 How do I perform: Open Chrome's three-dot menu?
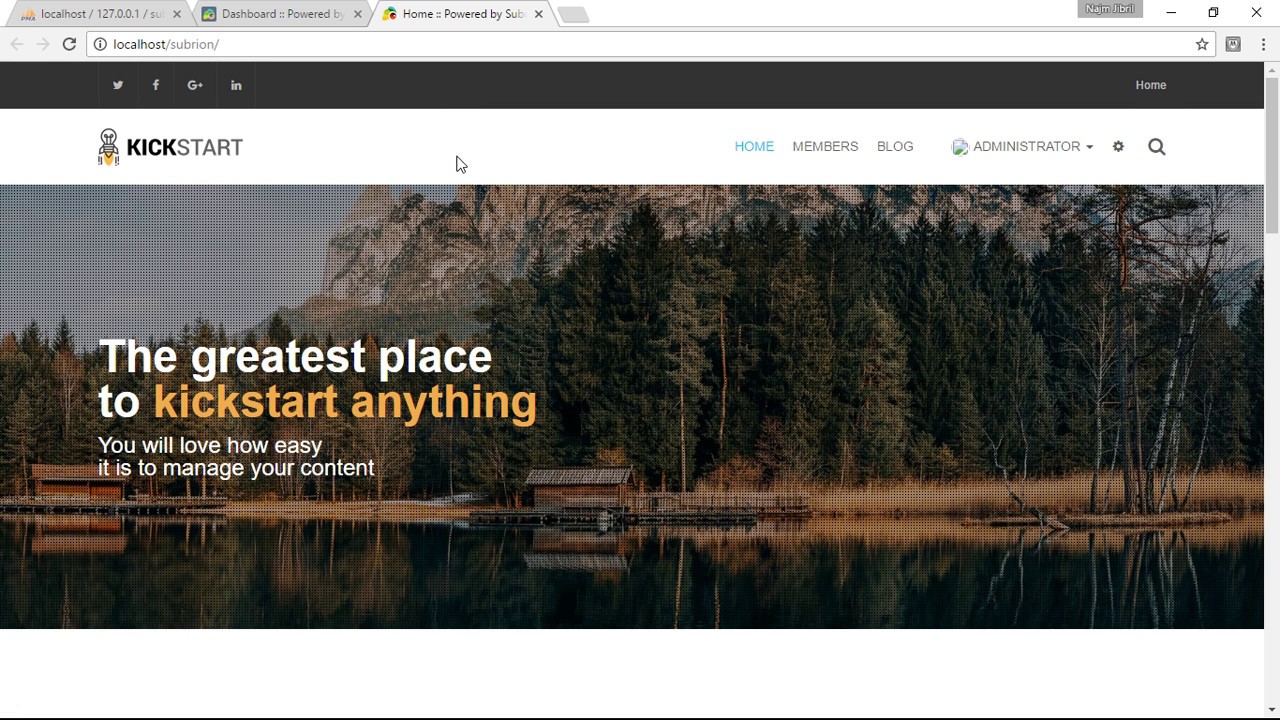pyautogui.click(x=1264, y=44)
